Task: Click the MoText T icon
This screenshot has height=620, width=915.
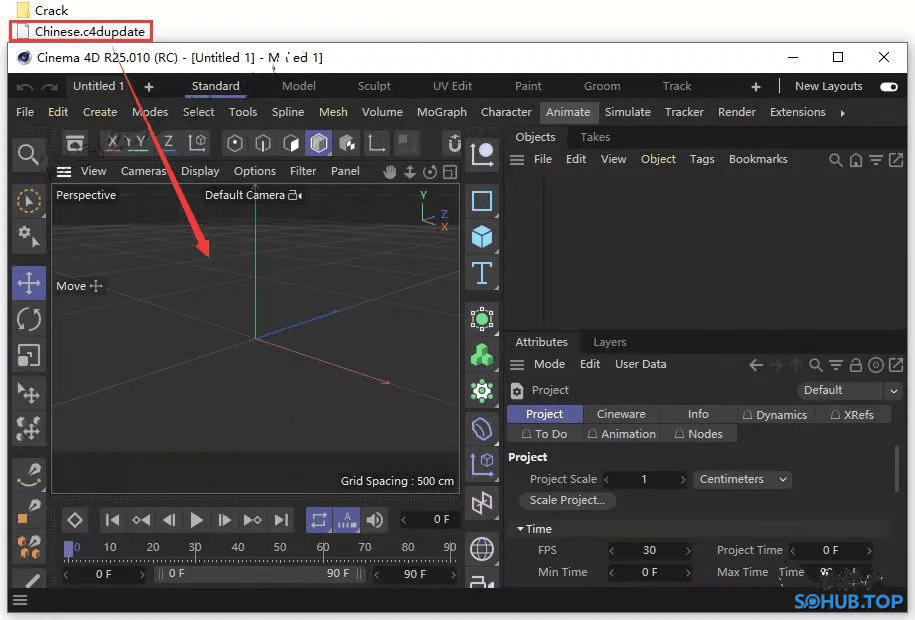Action: [x=482, y=273]
